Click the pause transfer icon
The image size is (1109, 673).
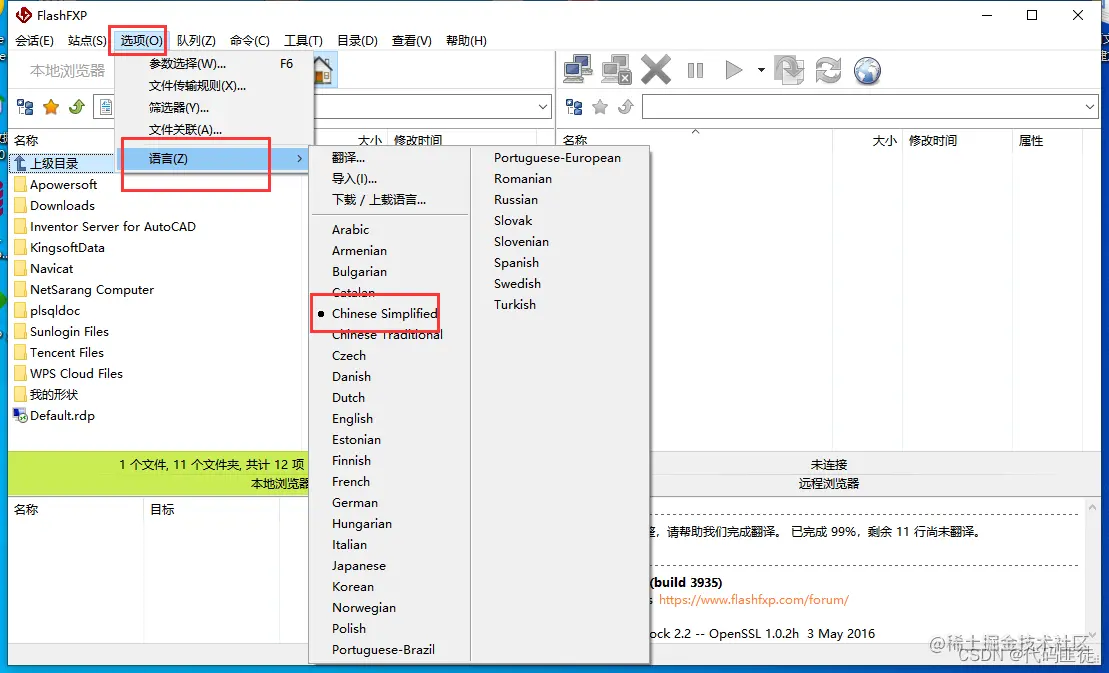[695, 70]
